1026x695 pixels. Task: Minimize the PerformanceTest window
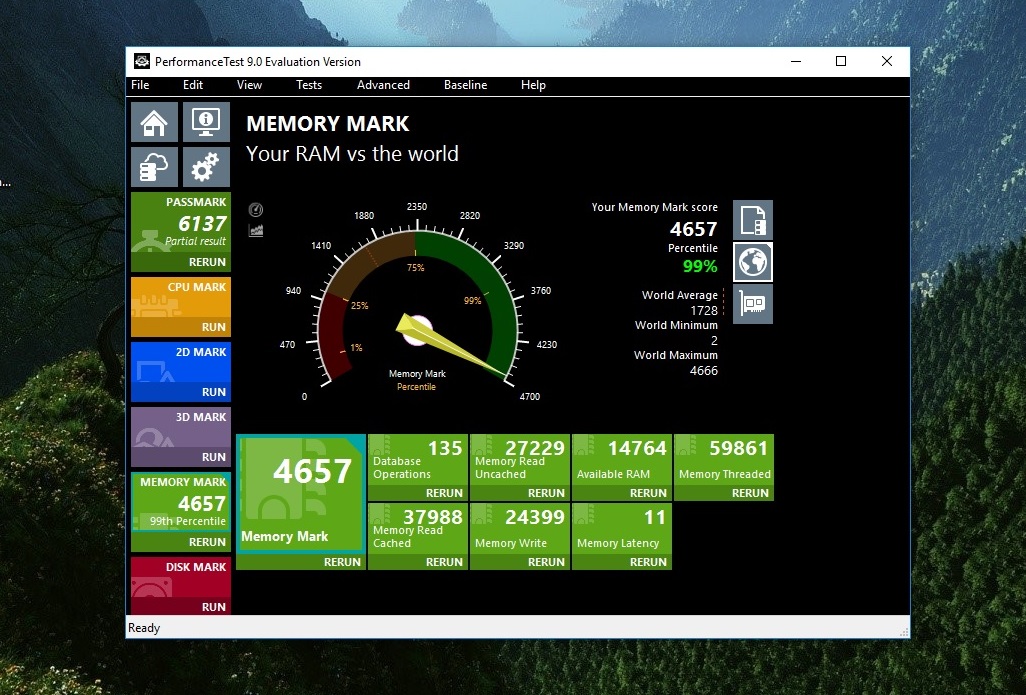(x=796, y=61)
